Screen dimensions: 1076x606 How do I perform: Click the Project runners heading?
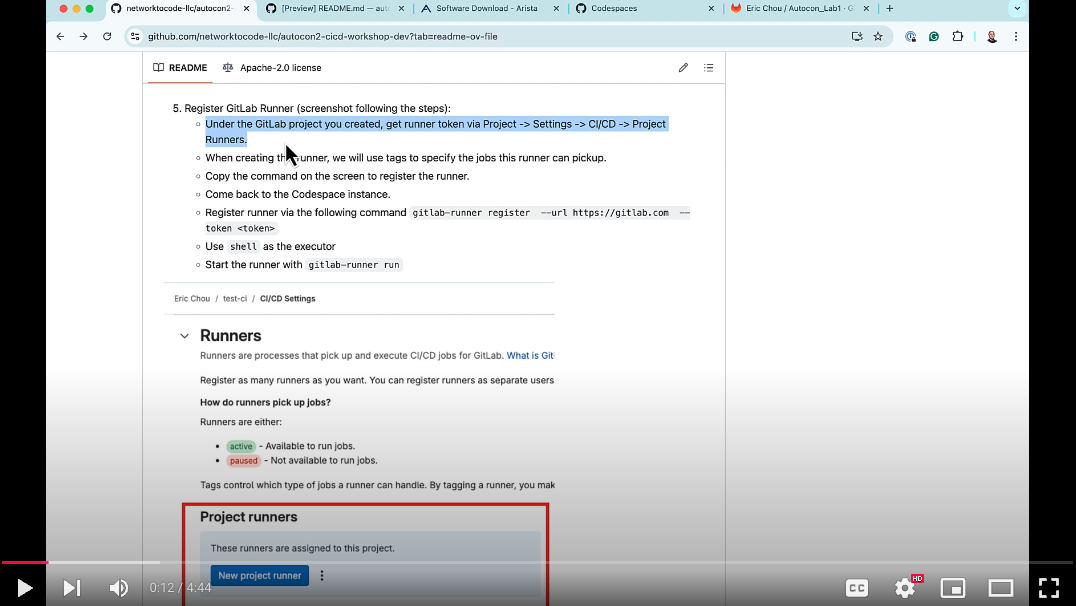pyautogui.click(x=248, y=517)
